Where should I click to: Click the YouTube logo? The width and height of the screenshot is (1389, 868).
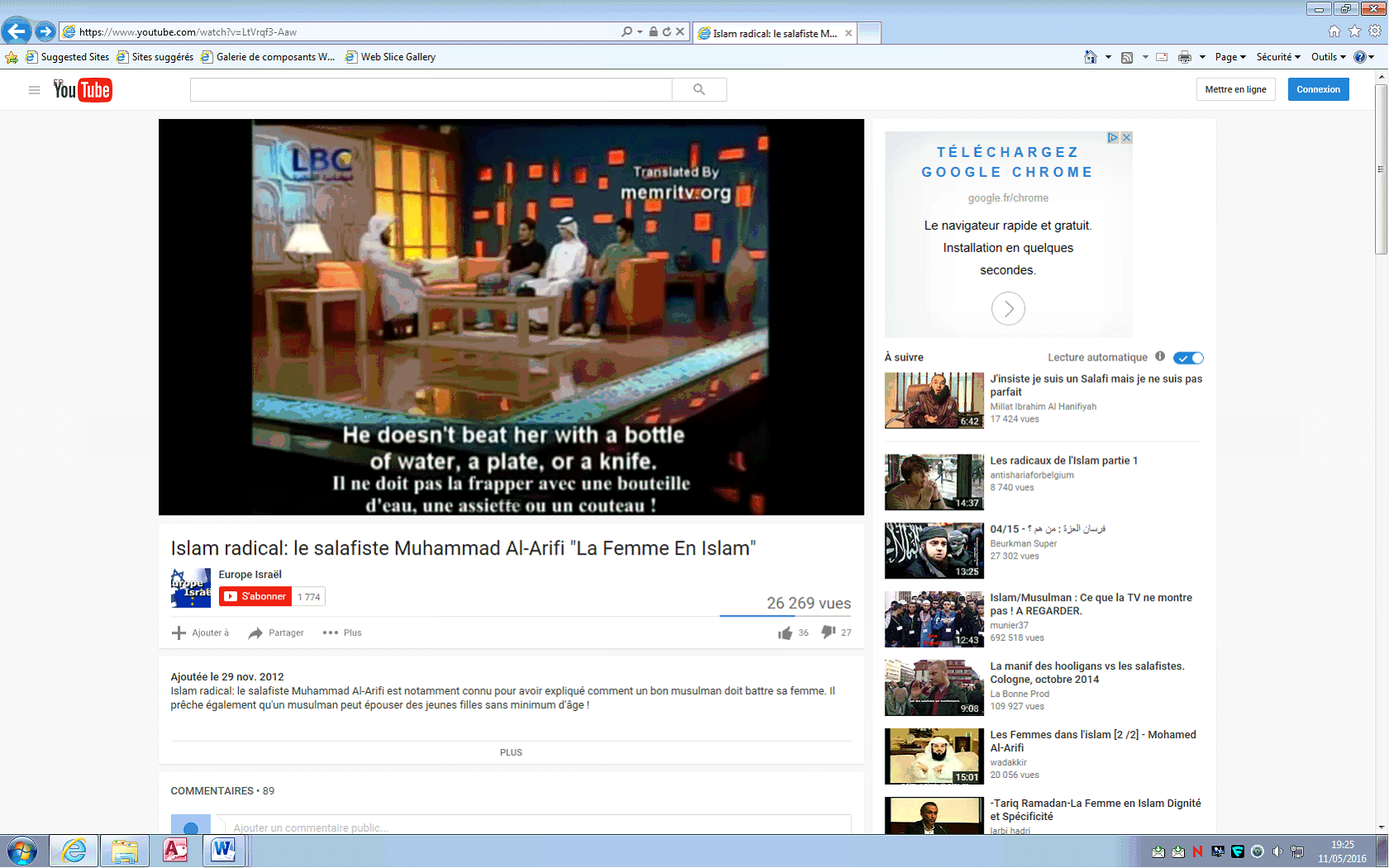click(83, 90)
